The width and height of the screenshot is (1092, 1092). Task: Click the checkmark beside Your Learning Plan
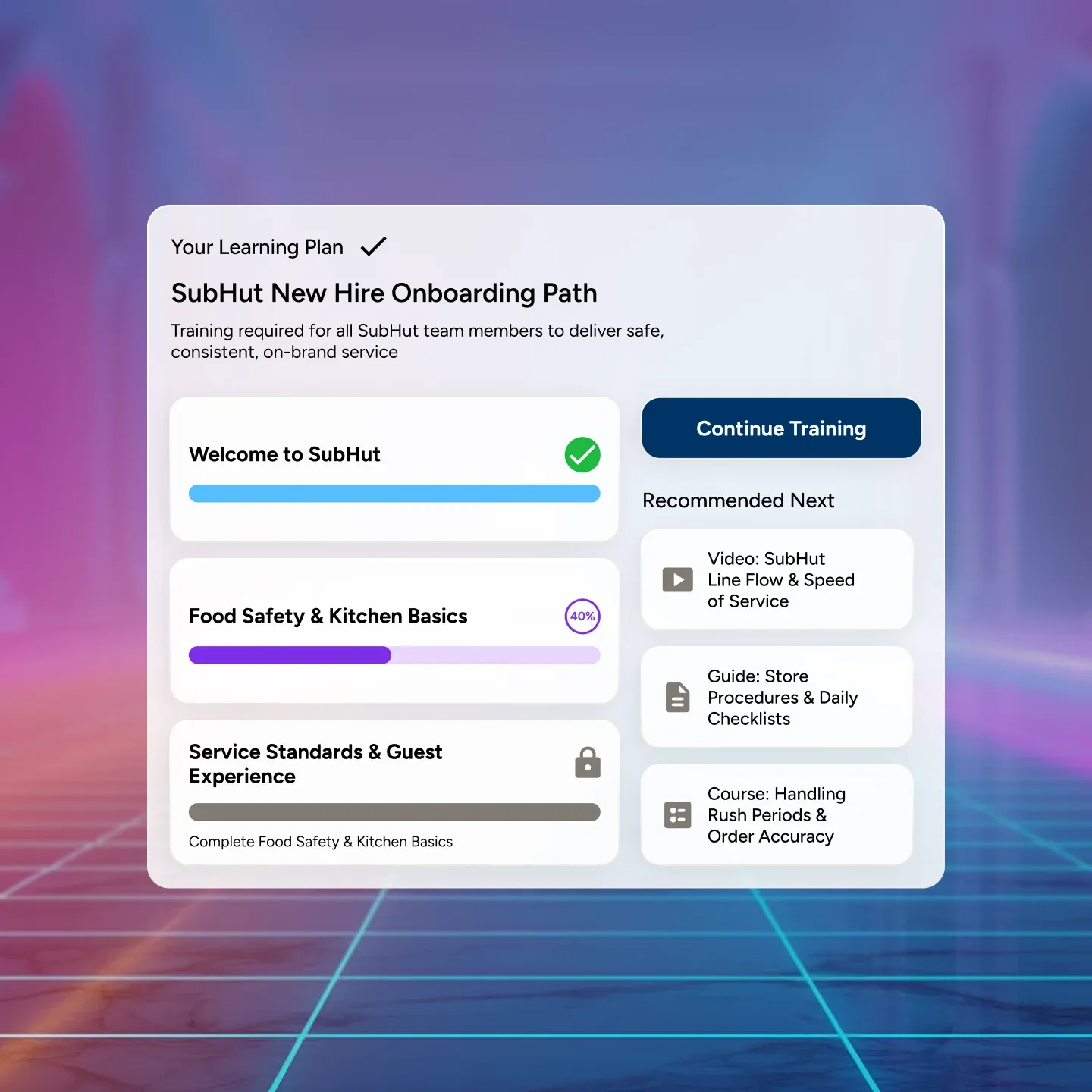point(373,246)
